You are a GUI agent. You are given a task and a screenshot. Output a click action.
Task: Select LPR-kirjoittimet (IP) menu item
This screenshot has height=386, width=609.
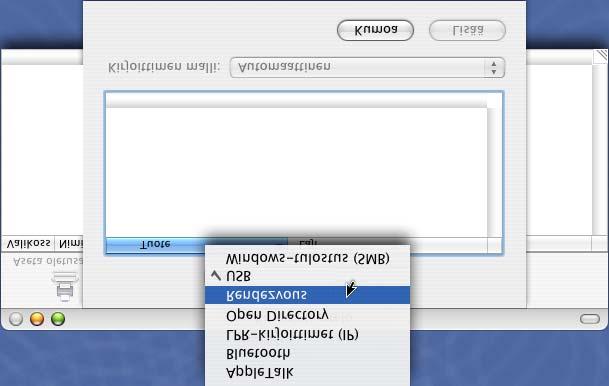point(307,334)
